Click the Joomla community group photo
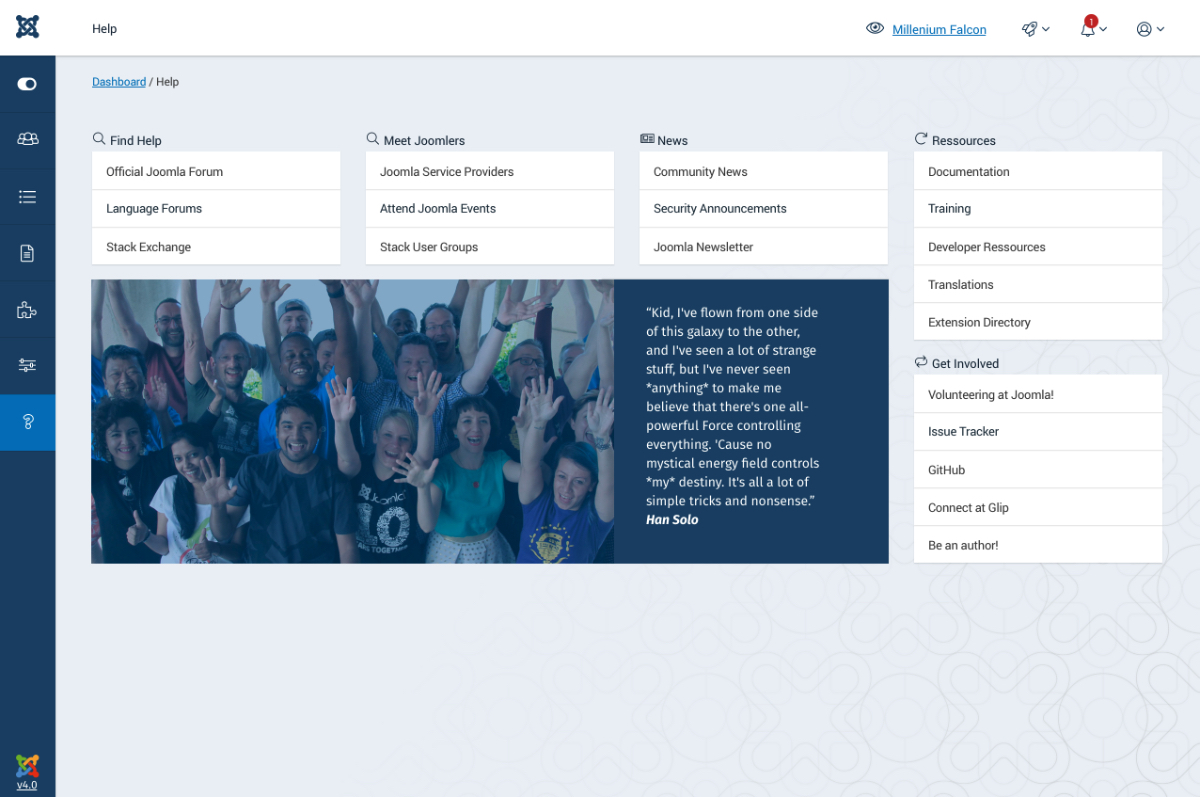This screenshot has height=797, width=1200. click(353, 421)
